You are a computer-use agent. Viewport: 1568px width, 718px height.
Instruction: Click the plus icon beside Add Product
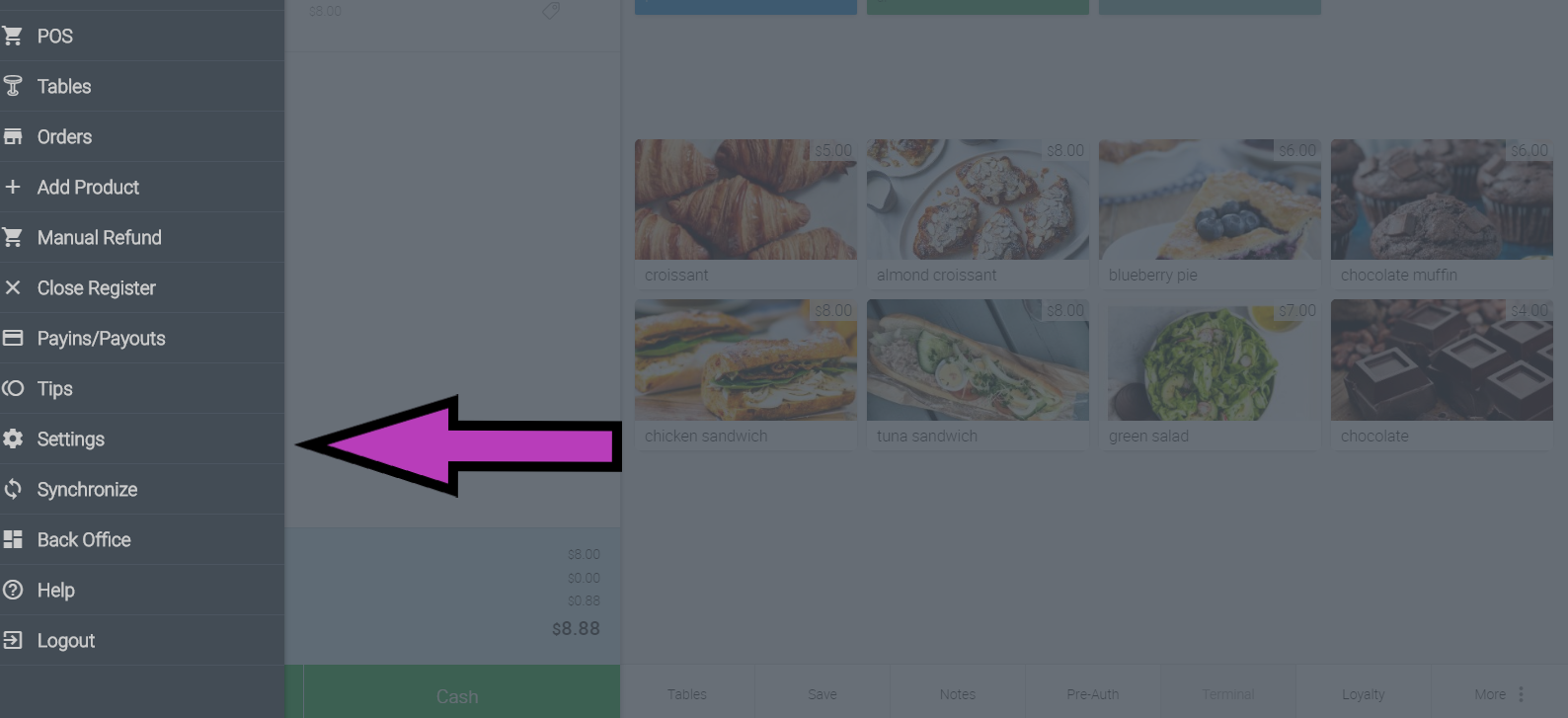coord(13,187)
